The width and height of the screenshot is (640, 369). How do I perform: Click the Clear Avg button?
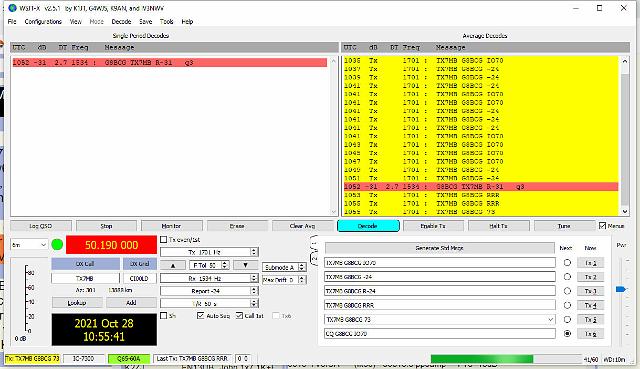tap(302, 226)
